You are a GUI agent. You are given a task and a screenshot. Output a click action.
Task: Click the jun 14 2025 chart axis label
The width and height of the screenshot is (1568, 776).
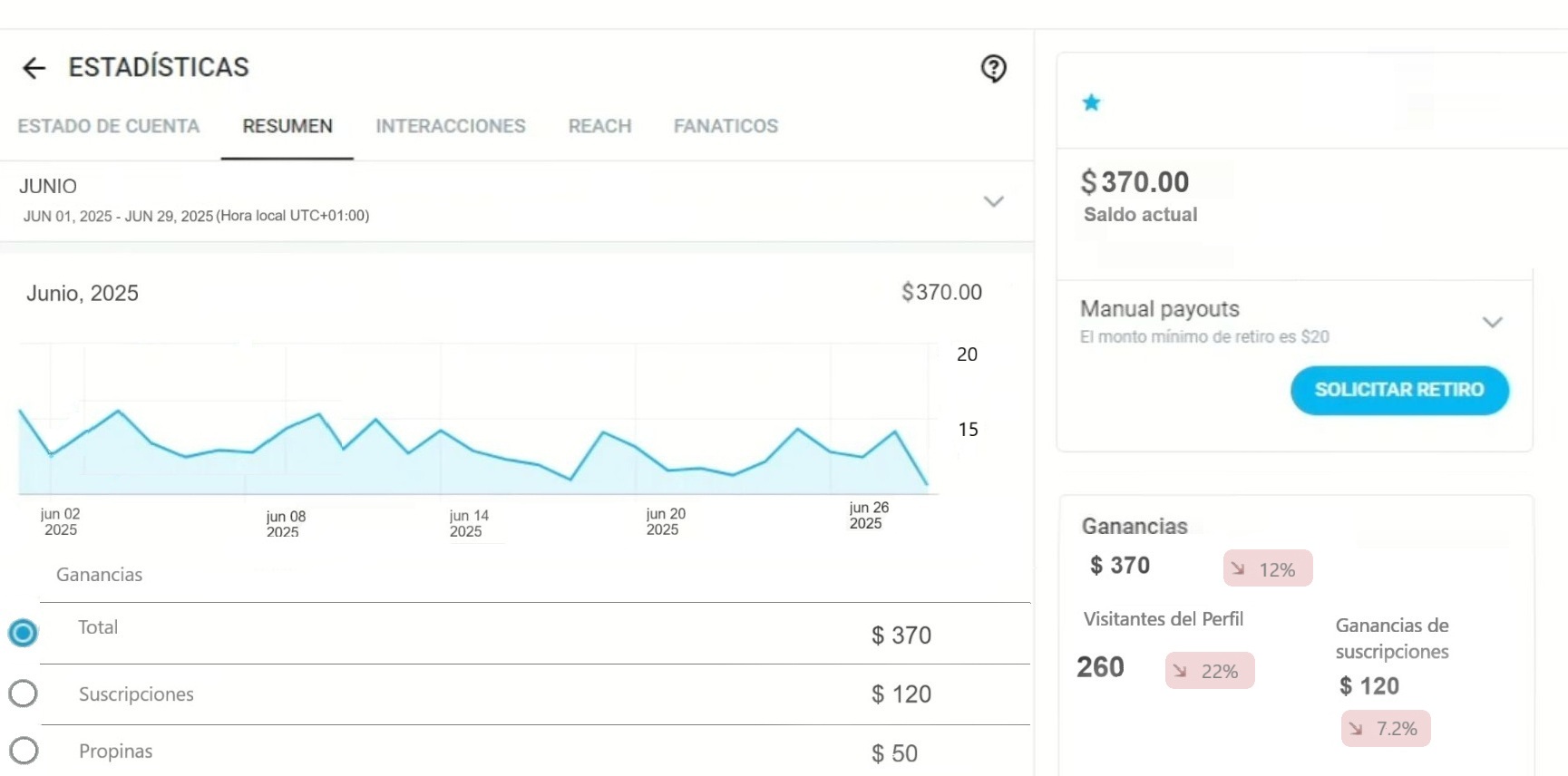pyautogui.click(x=468, y=523)
